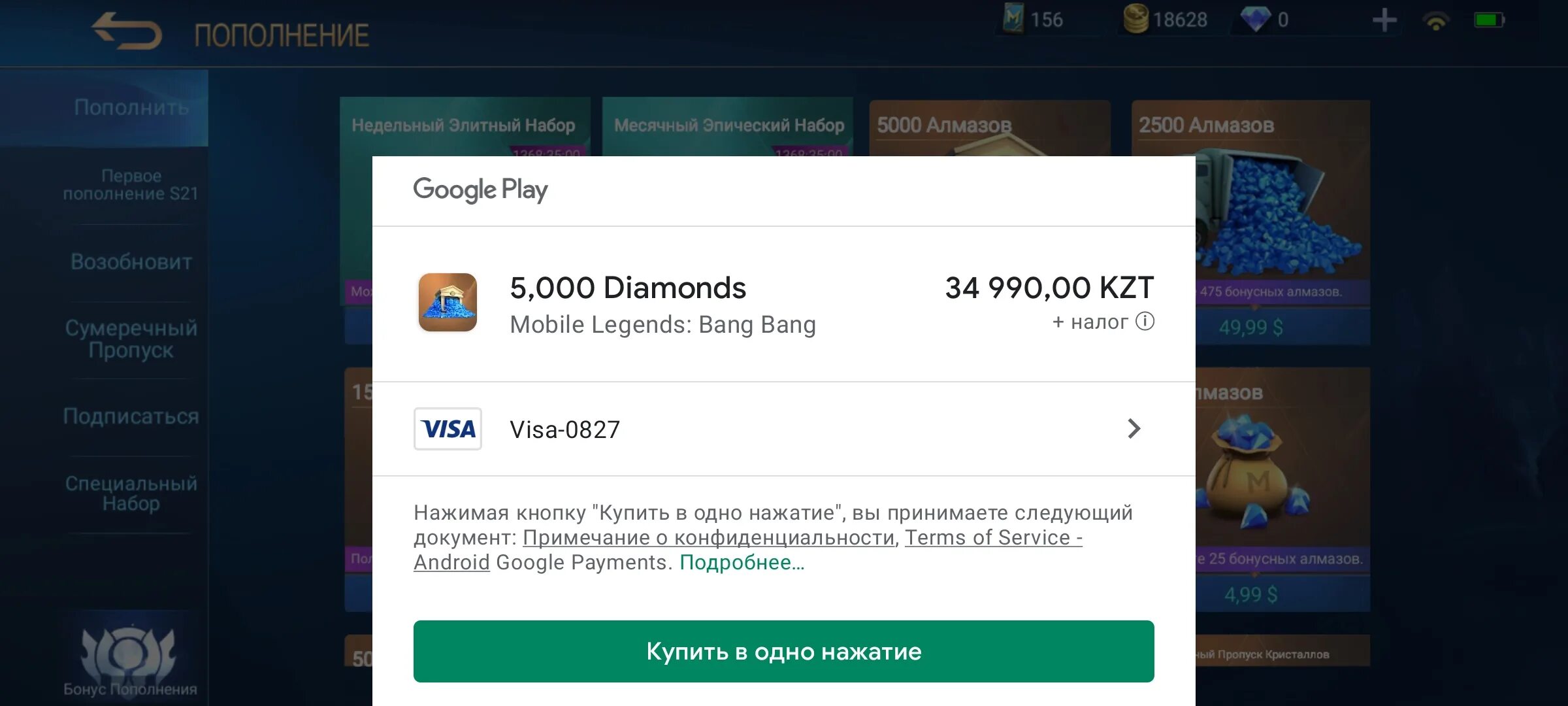The height and width of the screenshot is (706, 1568).
Task: Select Сумеречный Пропуск in the sidebar
Action: click(131, 339)
